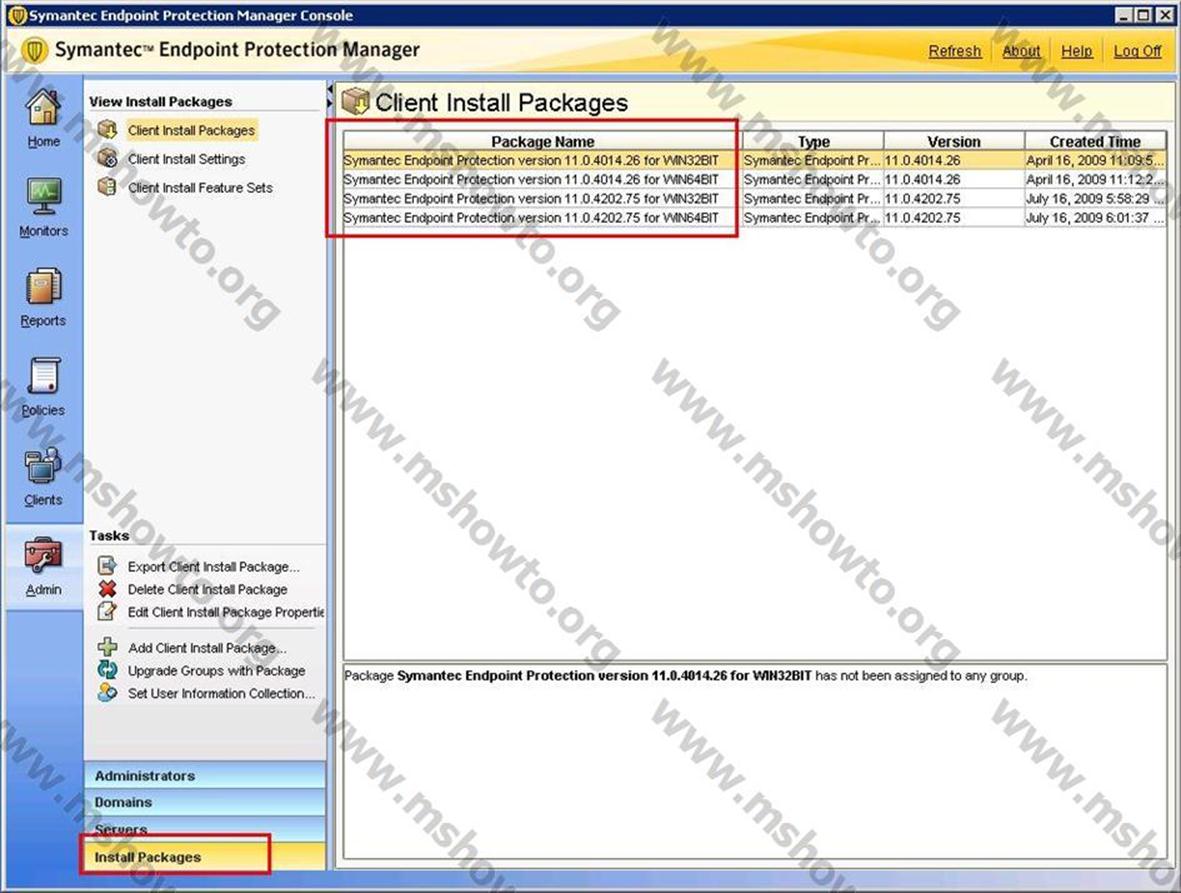Viewport: 1181px width, 893px height.
Task: Open the About link
Action: coord(1021,51)
